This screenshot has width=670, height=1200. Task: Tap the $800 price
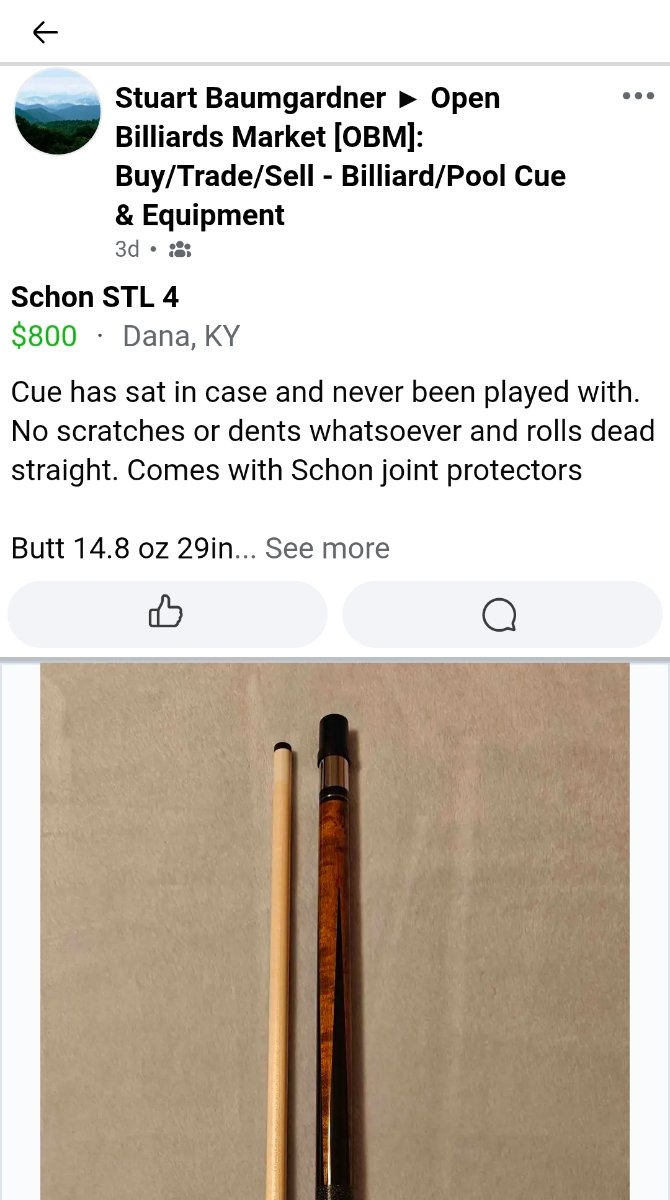[44, 336]
